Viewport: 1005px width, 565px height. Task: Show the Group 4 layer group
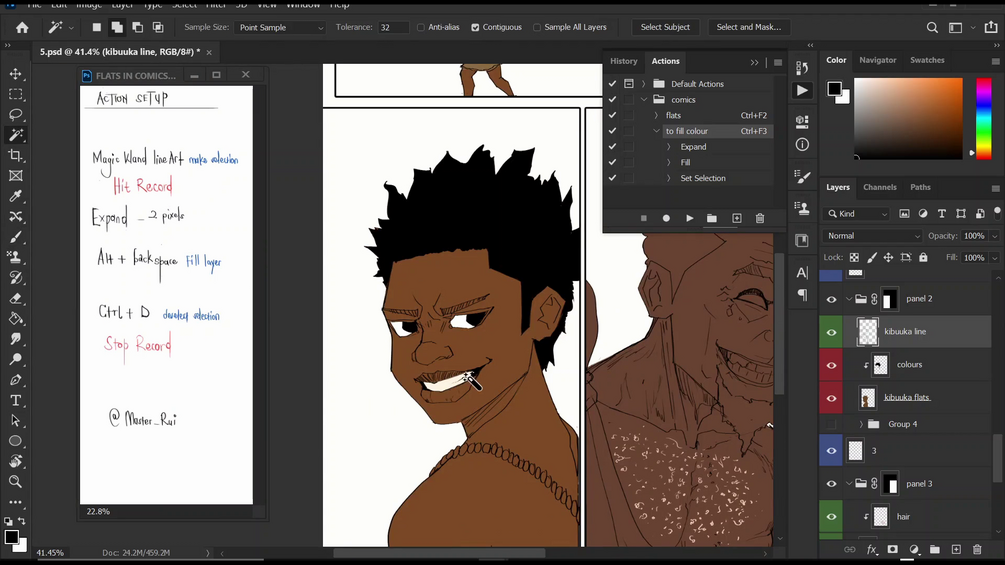pos(831,424)
